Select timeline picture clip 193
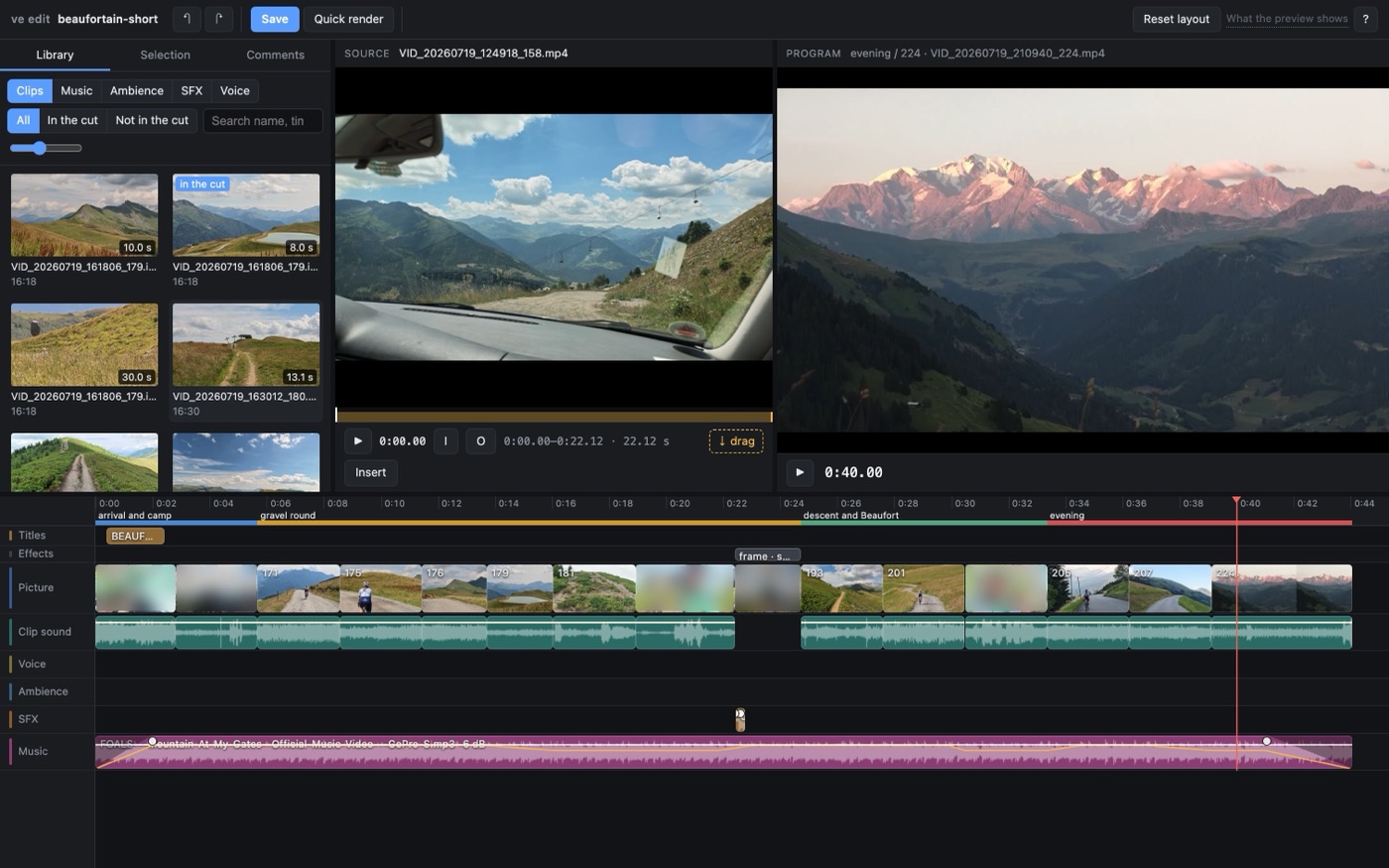Viewport: 1389px width, 868px height. coord(841,588)
